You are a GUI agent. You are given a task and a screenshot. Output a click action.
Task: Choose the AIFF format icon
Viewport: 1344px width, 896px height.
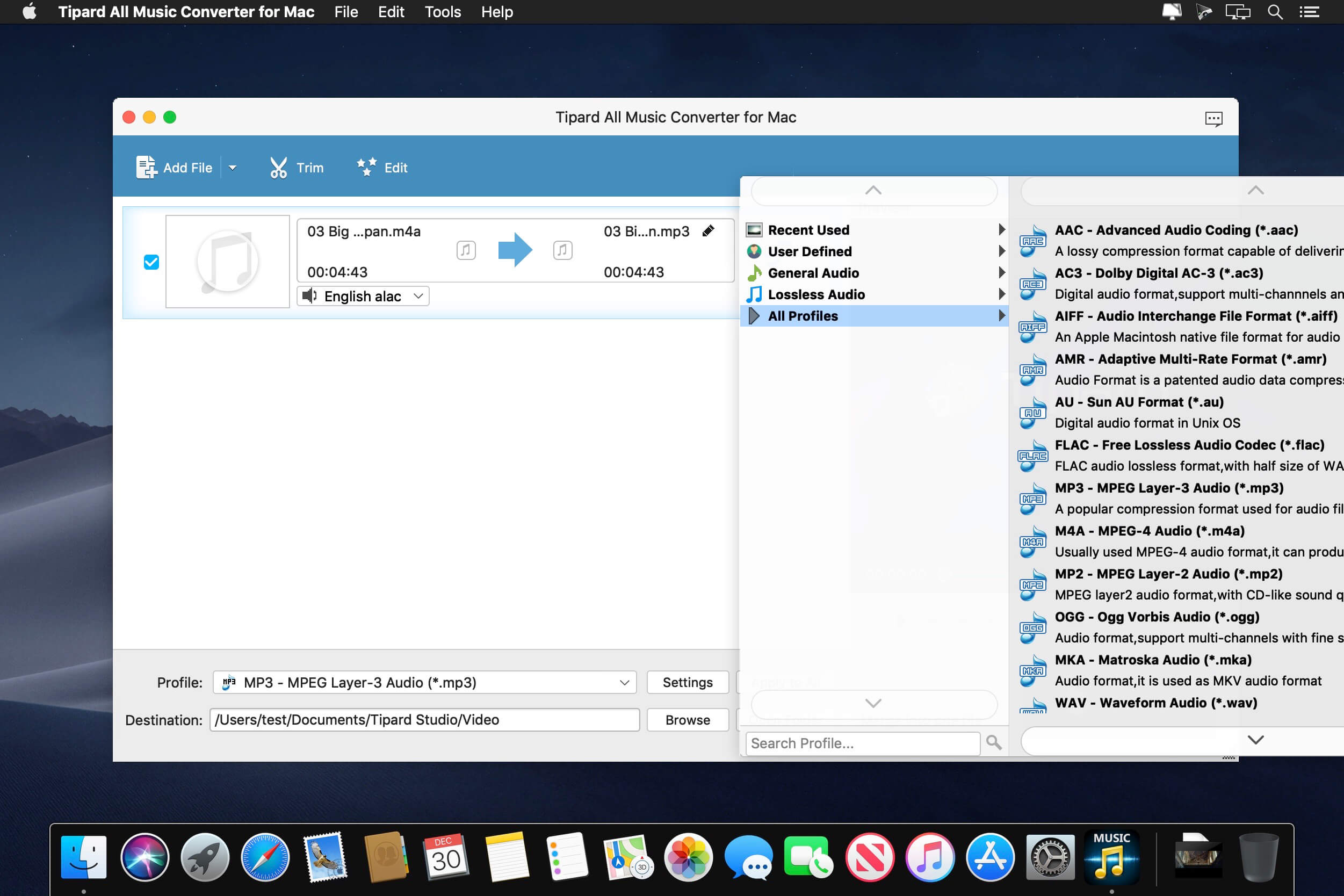(x=1033, y=327)
